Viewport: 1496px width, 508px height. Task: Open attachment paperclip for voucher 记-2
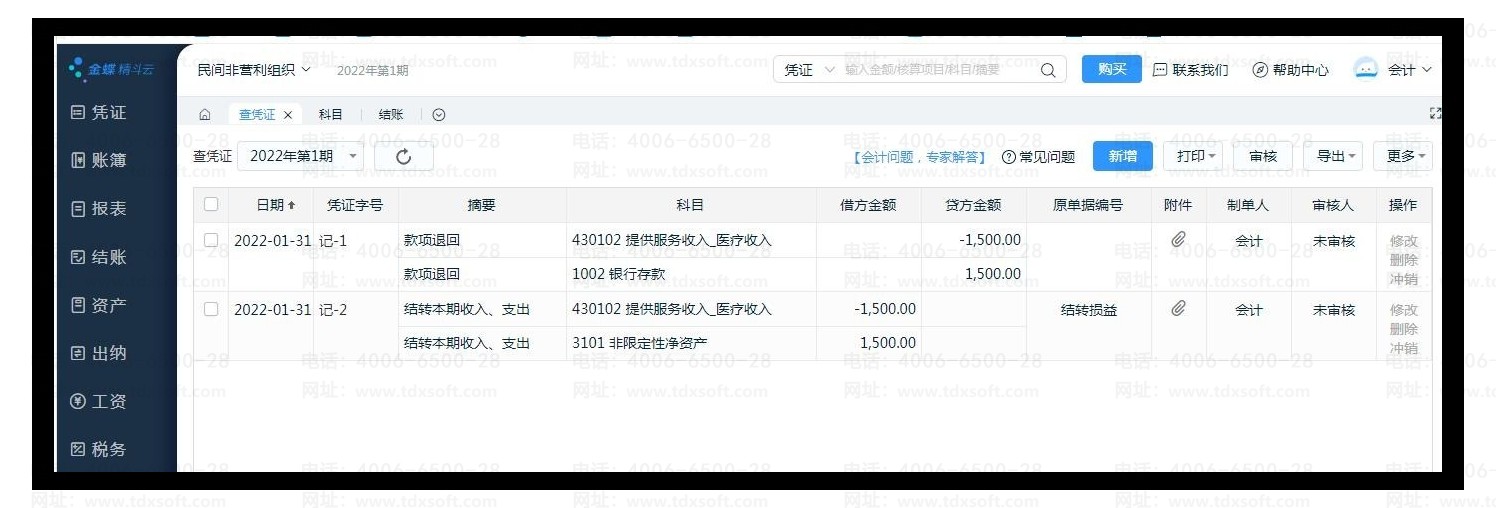tap(1178, 309)
